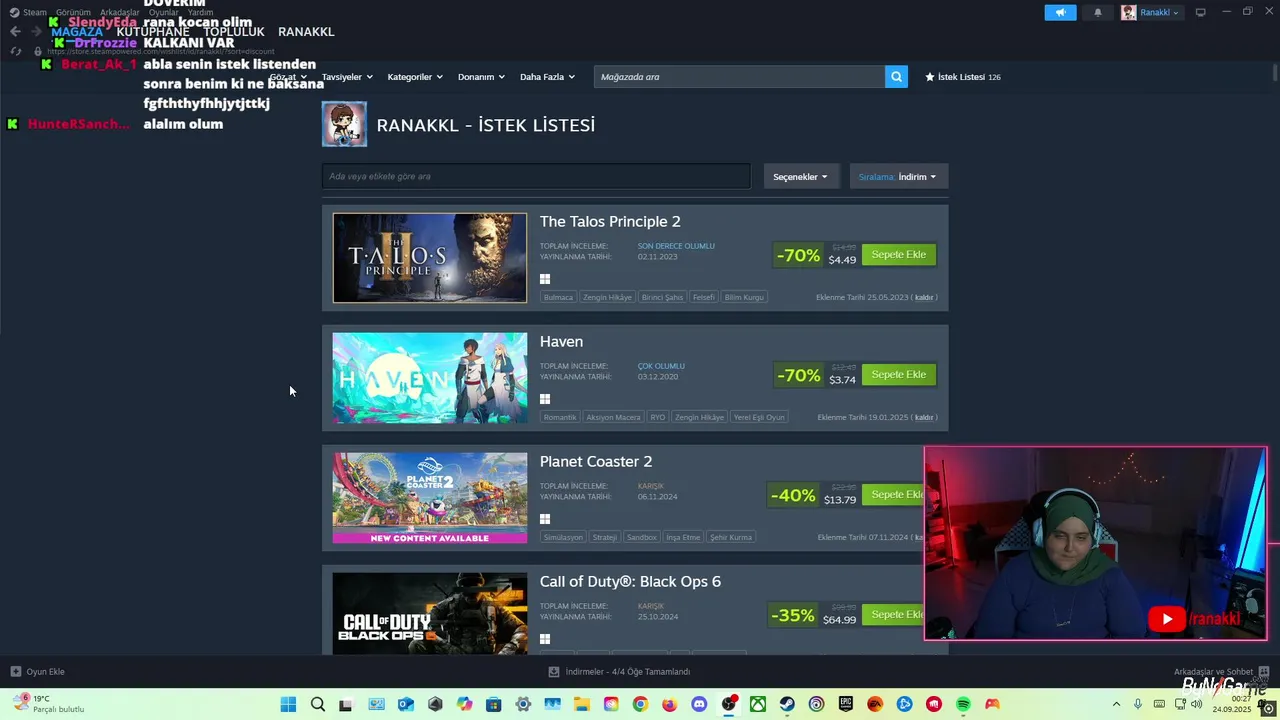Click the Yerel Eşli Oyun tag

tap(759, 417)
